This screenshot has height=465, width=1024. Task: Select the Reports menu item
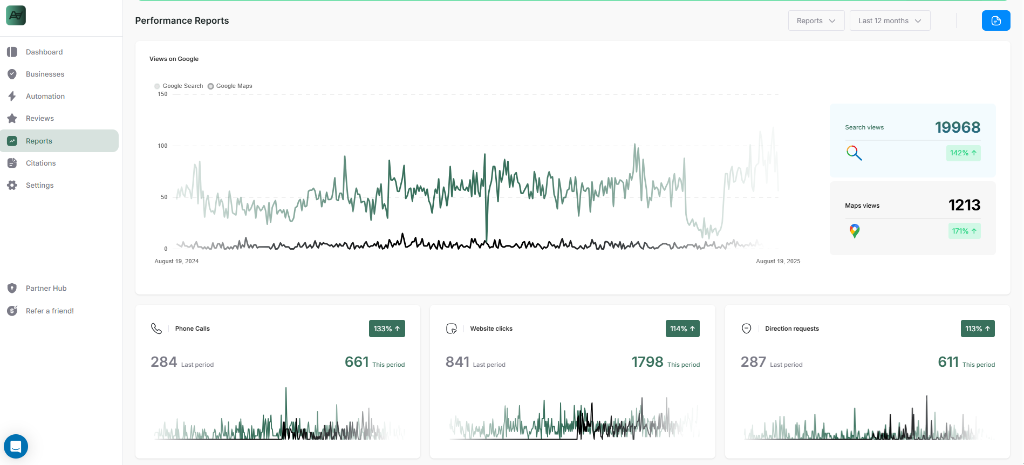click(59, 141)
